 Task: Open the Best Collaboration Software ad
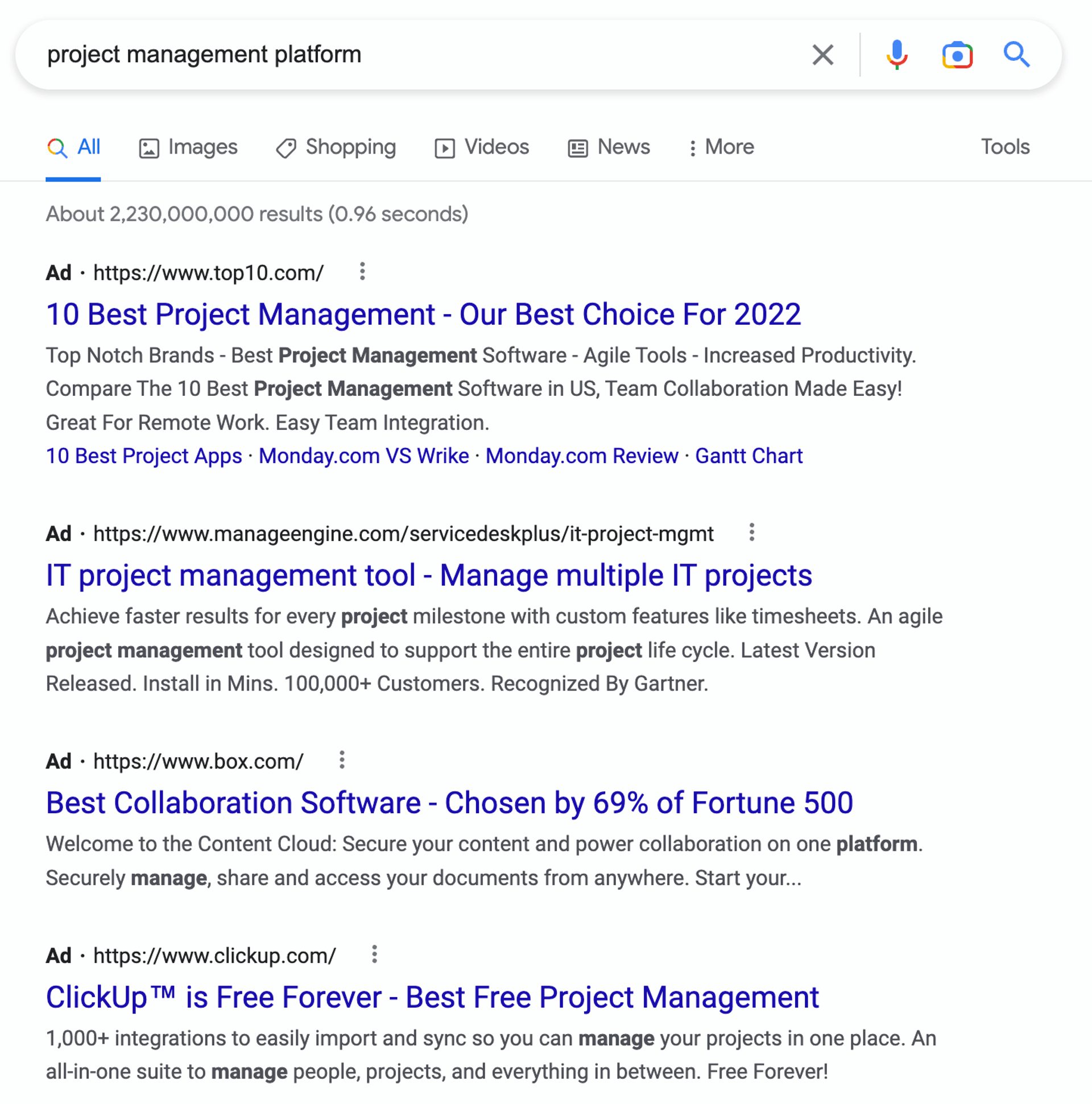coord(449,803)
